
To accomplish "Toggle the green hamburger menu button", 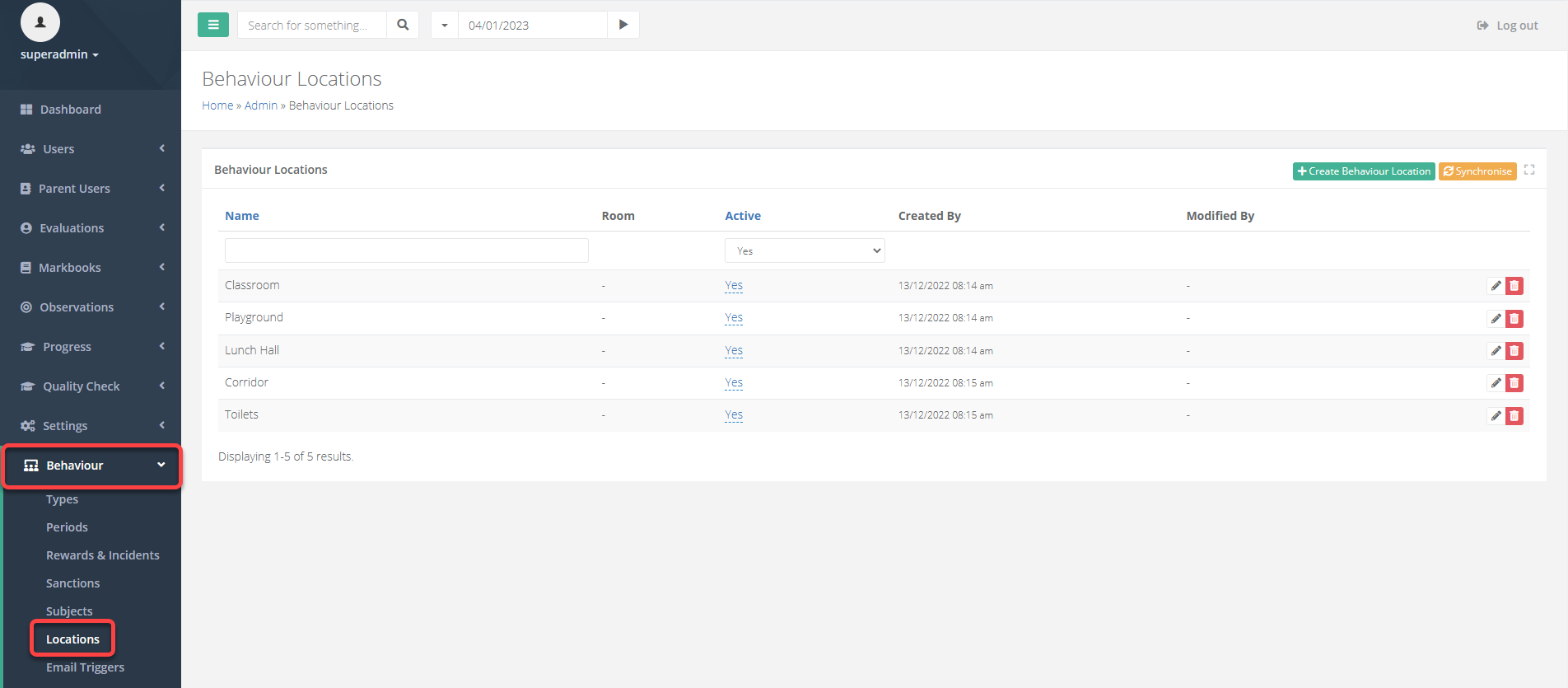I will coord(213,25).
